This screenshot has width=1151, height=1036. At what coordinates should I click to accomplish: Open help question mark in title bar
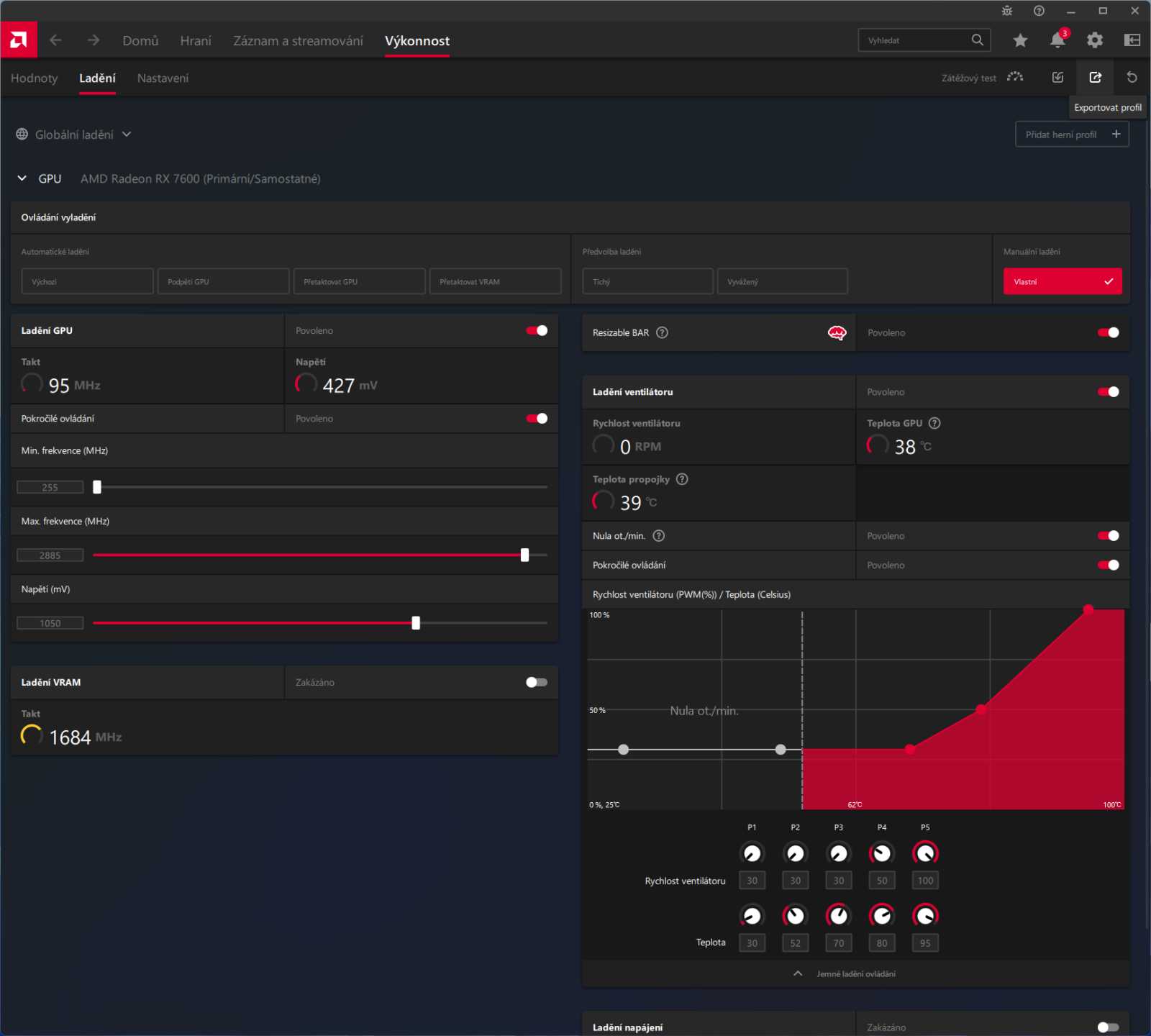pos(1039,11)
